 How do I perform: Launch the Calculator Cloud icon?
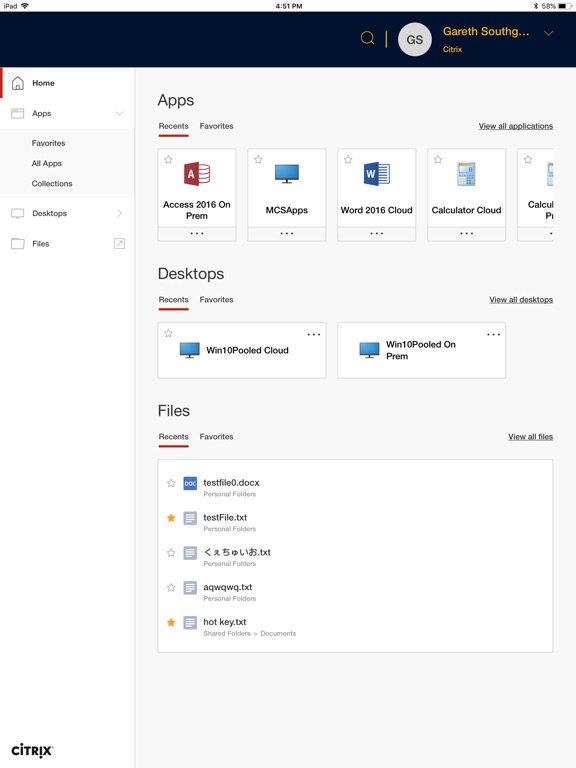click(466, 174)
